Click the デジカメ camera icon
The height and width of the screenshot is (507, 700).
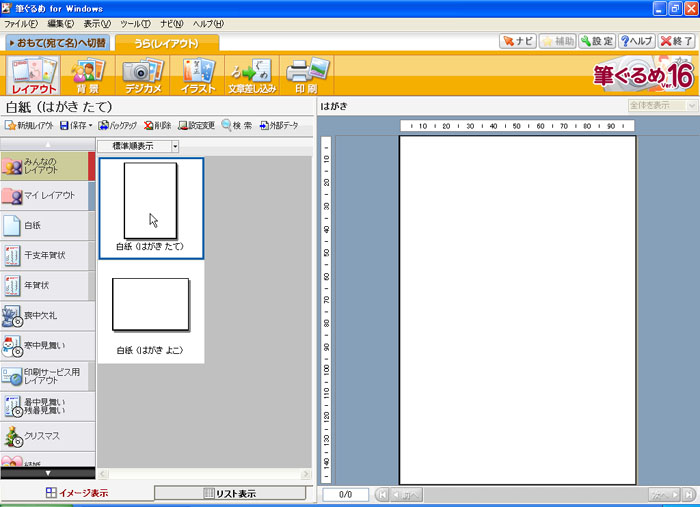(142, 75)
